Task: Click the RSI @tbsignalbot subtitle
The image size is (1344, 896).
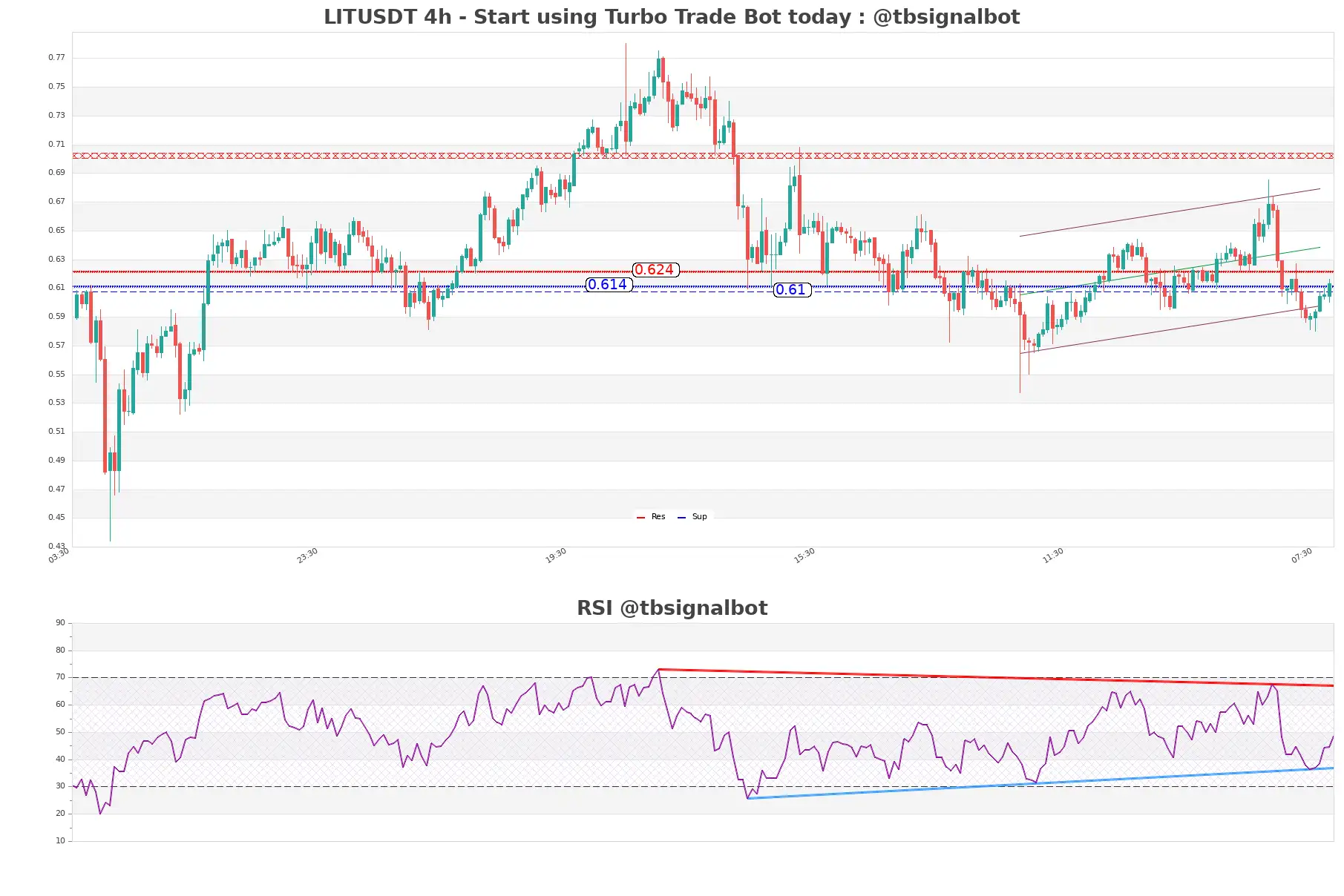Action: [672, 608]
